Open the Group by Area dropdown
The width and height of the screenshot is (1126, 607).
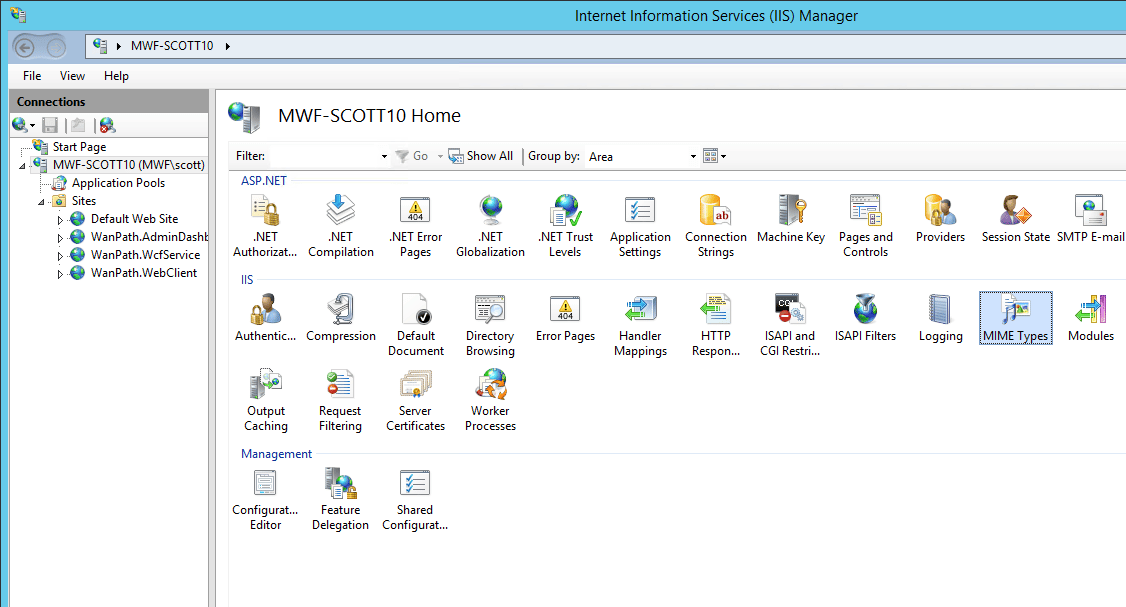[x=693, y=157]
